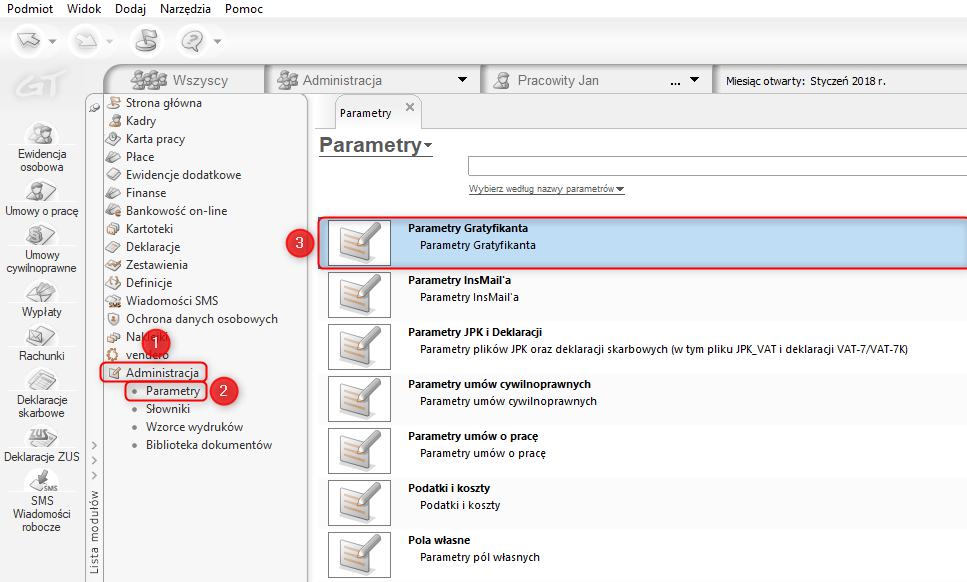
Task: Select Podatki i koszty title text
Action: pos(449,488)
